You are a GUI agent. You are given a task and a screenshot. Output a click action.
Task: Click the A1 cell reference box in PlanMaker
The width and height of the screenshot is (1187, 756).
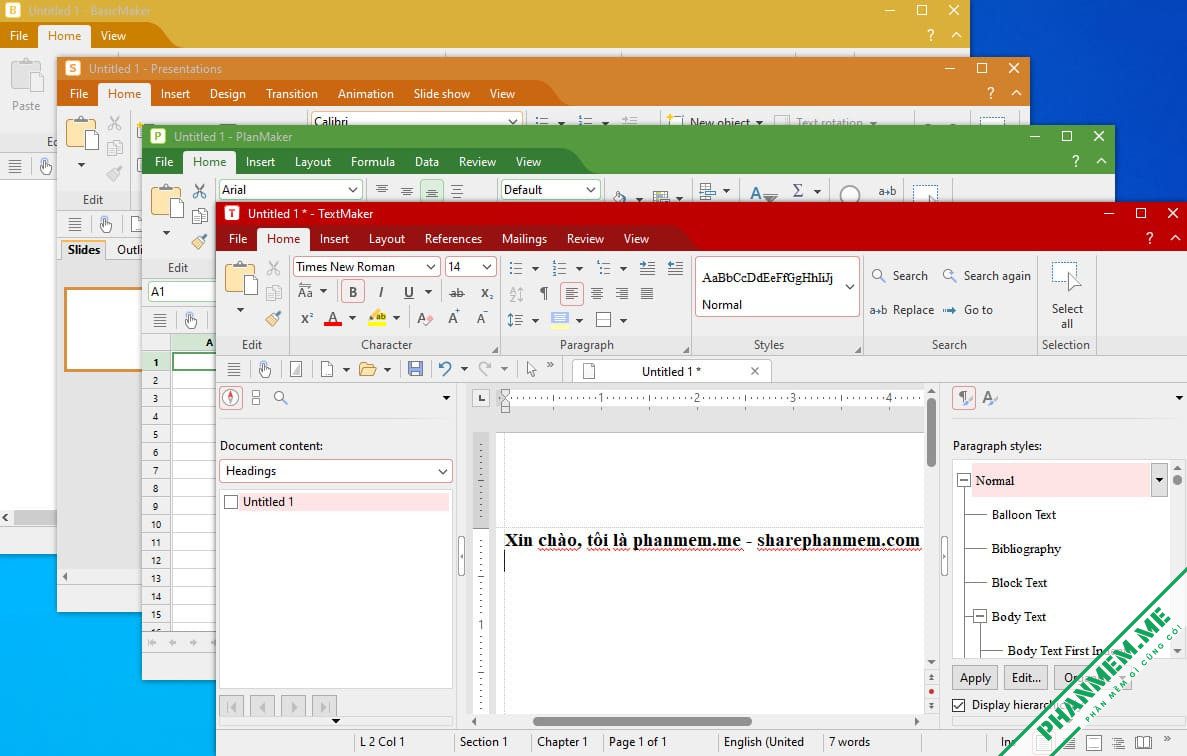(182, 291)
